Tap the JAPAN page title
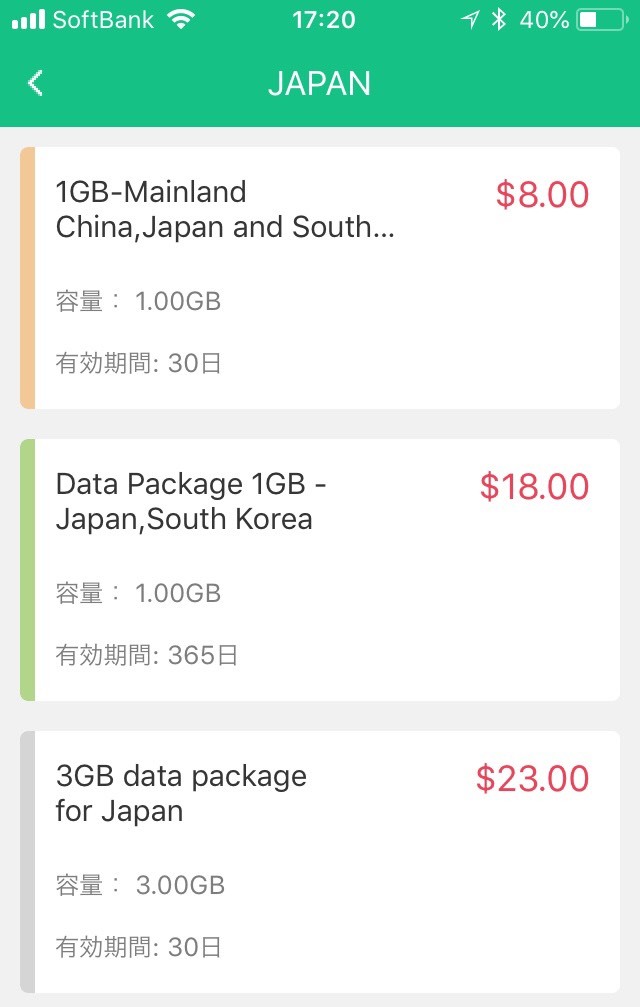Screen dimensions: 640x1007 (x=319, y=84)
